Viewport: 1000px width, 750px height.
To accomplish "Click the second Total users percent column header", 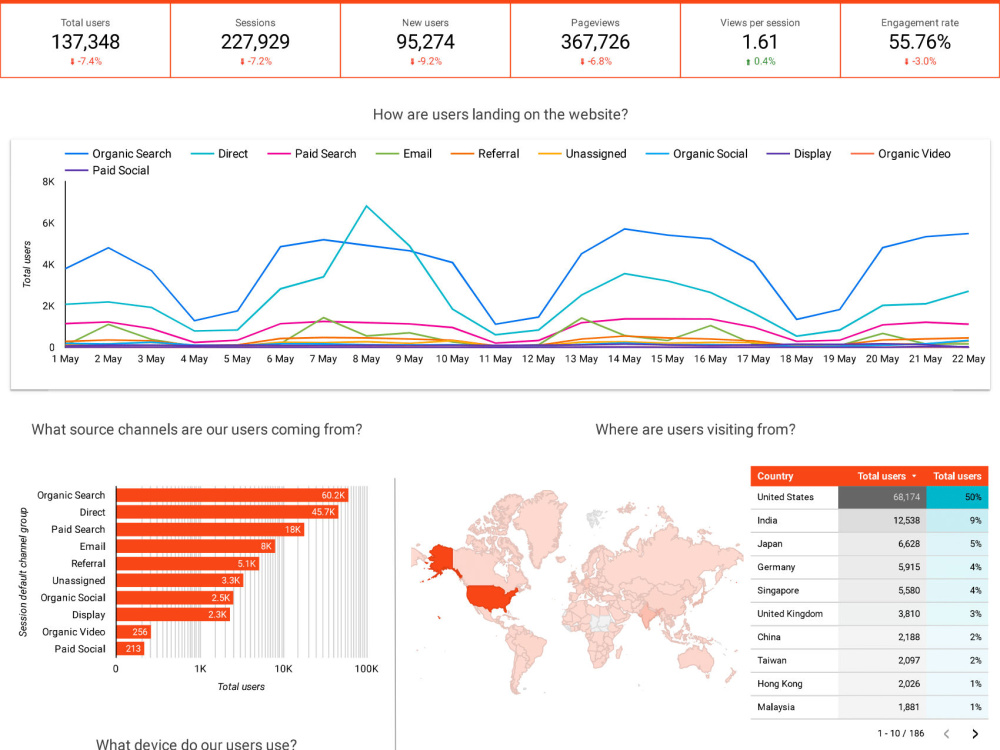I will point(957,476).
